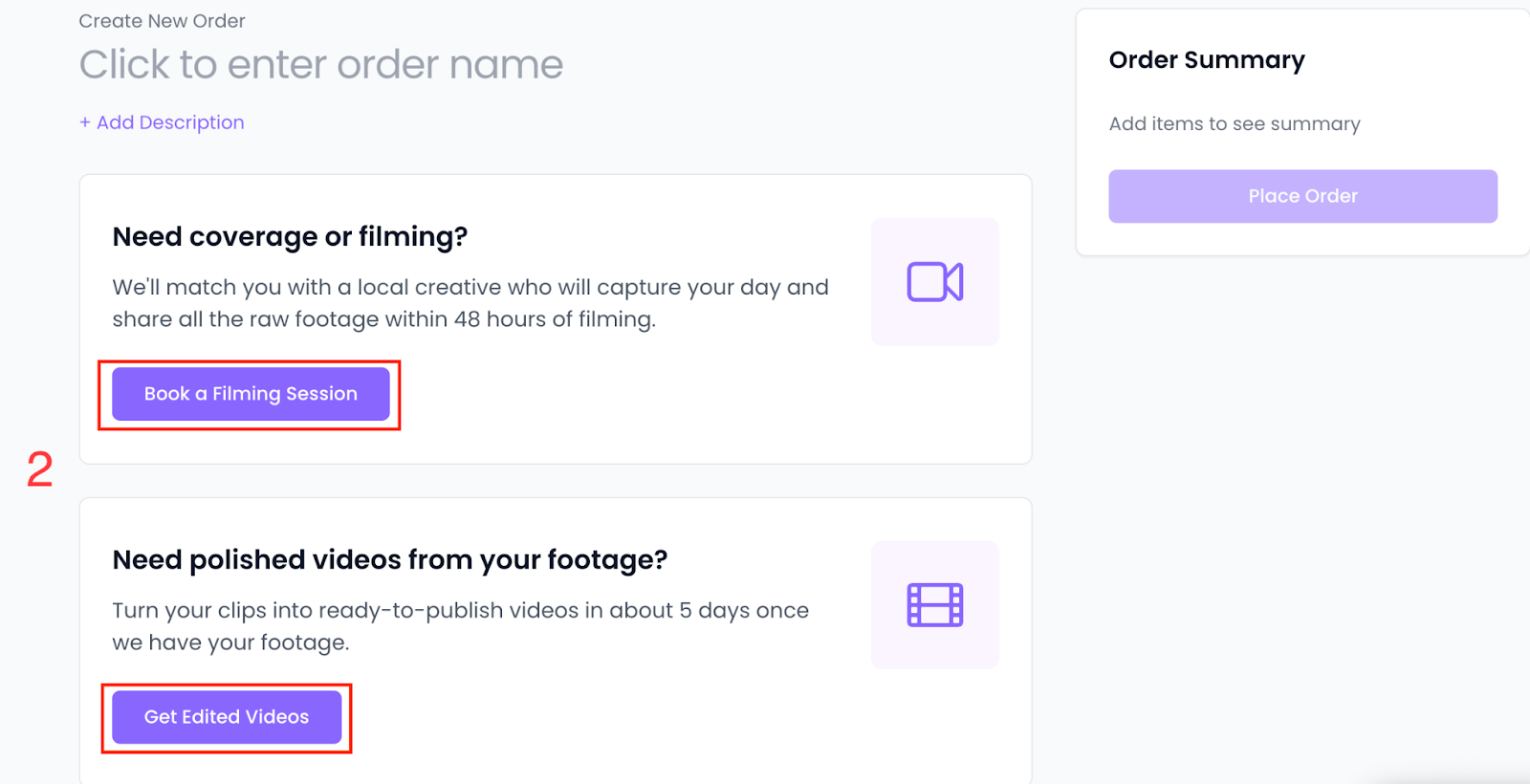The image size is (1530, 784).
Task: Click the Create New Order label
Action: (162, 21)
